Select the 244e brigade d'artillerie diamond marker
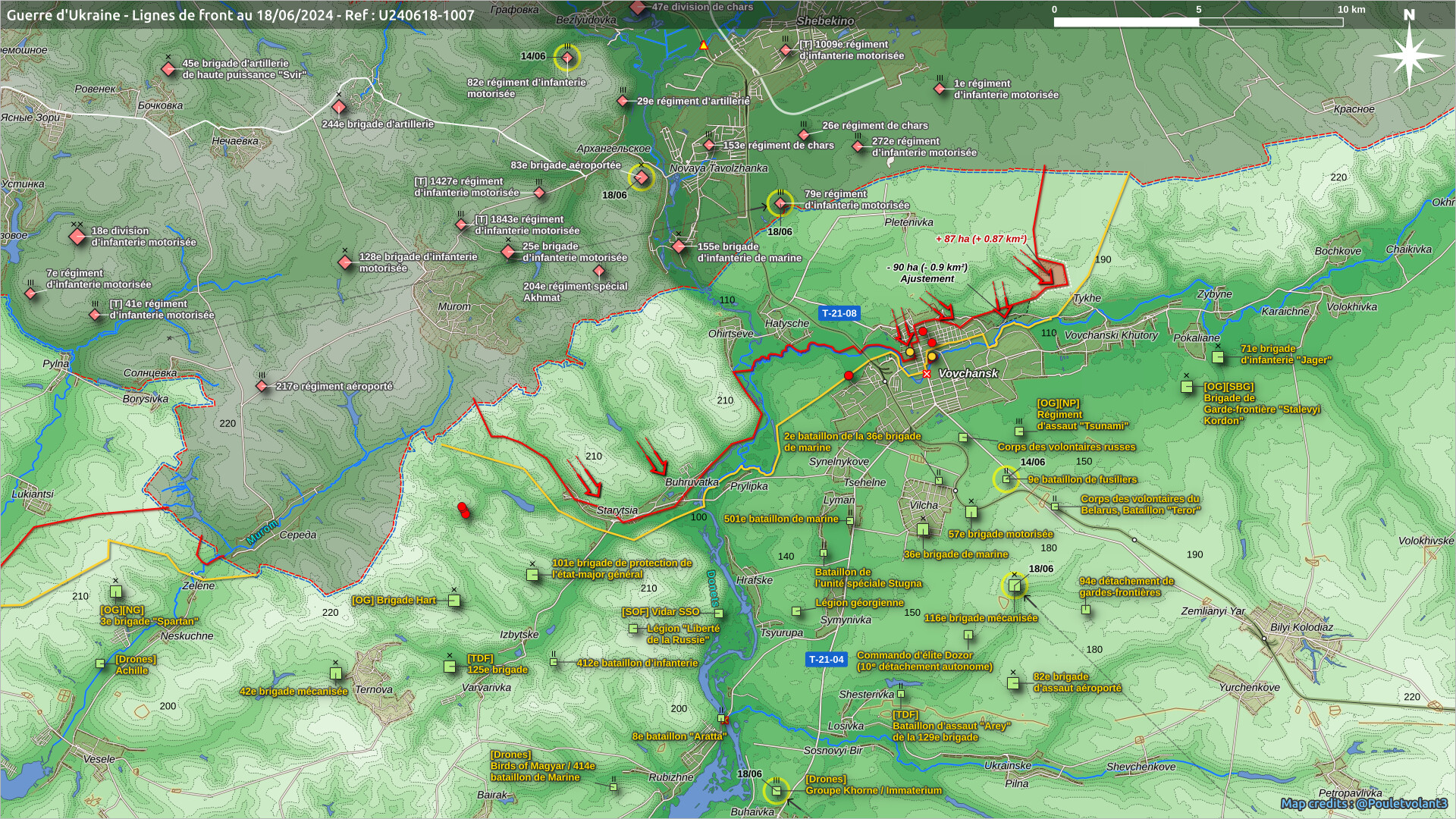The height and width of the screenshot is (819, 1456). (x=339, y=107)
